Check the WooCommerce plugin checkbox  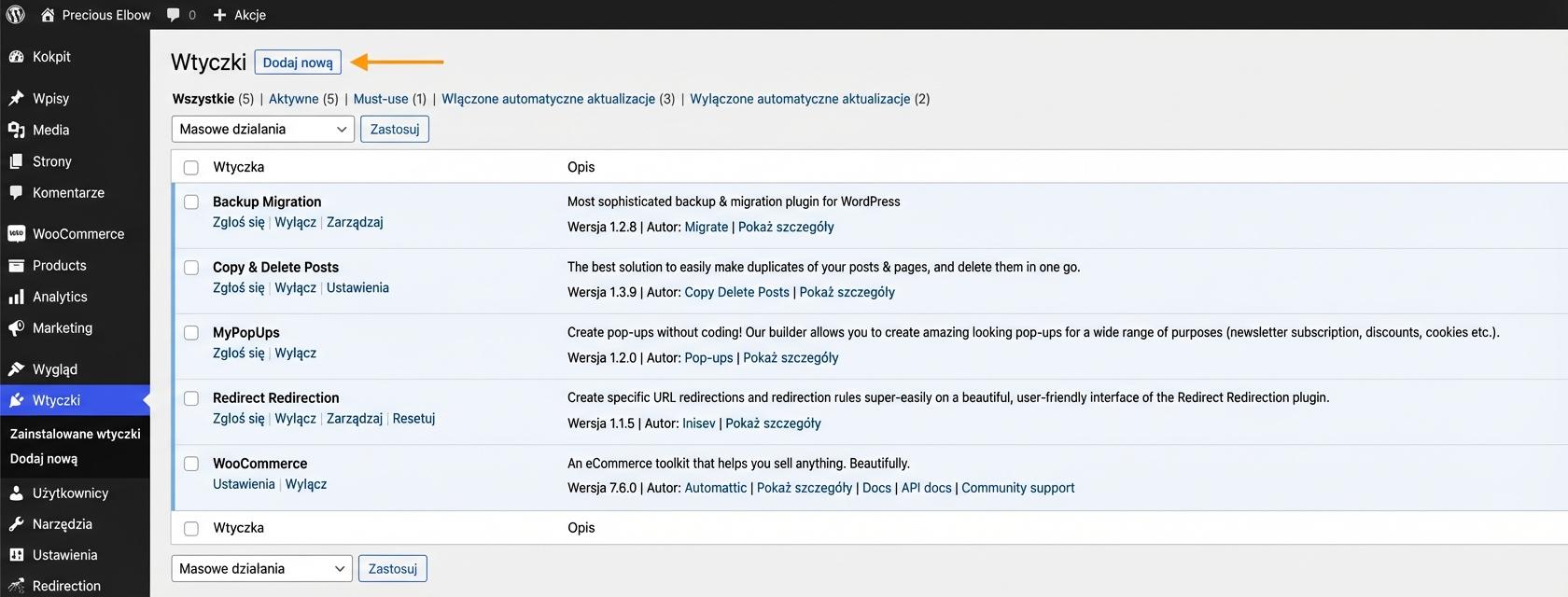tap(191, 464)
